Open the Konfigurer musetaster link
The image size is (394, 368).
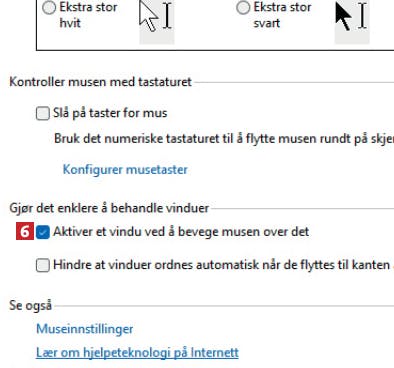click(125, 169)
